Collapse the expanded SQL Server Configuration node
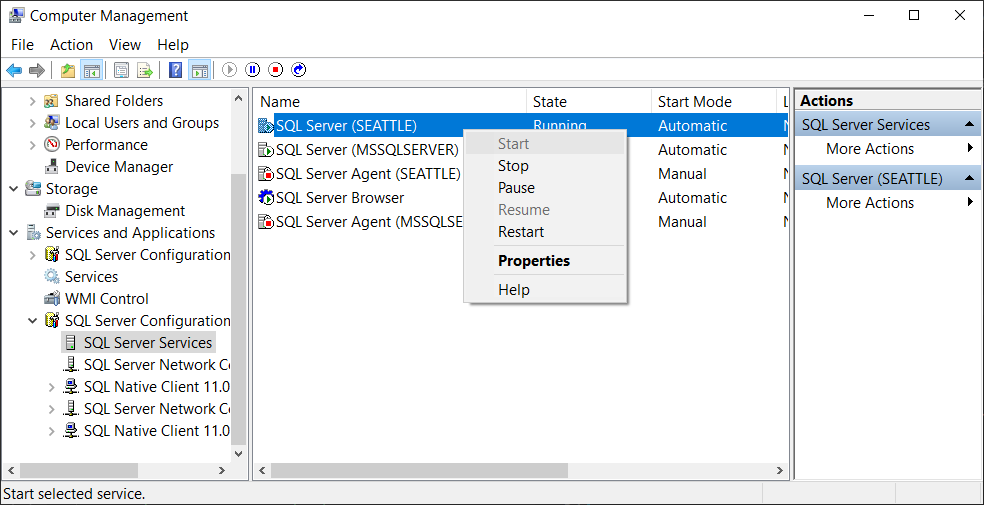The height and width of the screenshot is (505, 984). click(x=33, y=321)
